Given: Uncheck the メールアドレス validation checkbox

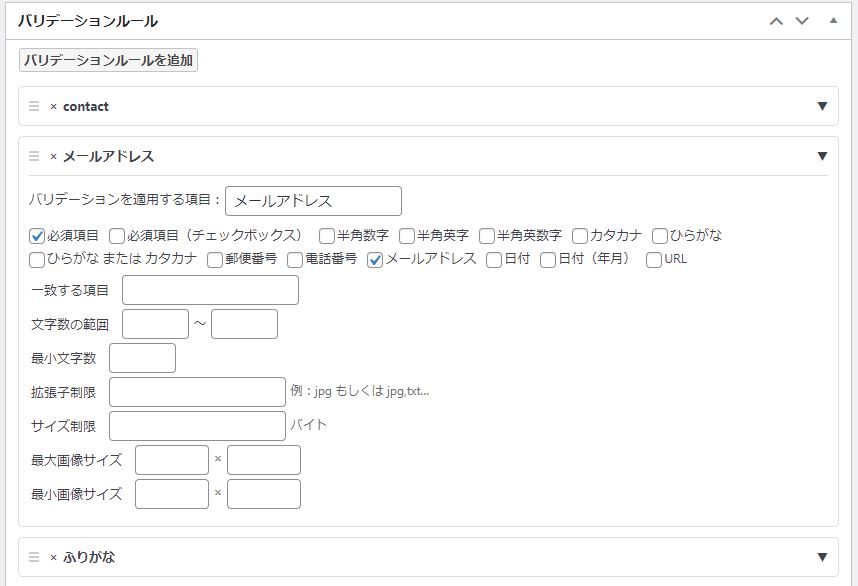Looking at the screenshot, I should pyautogui.click(x=376, y=260).
